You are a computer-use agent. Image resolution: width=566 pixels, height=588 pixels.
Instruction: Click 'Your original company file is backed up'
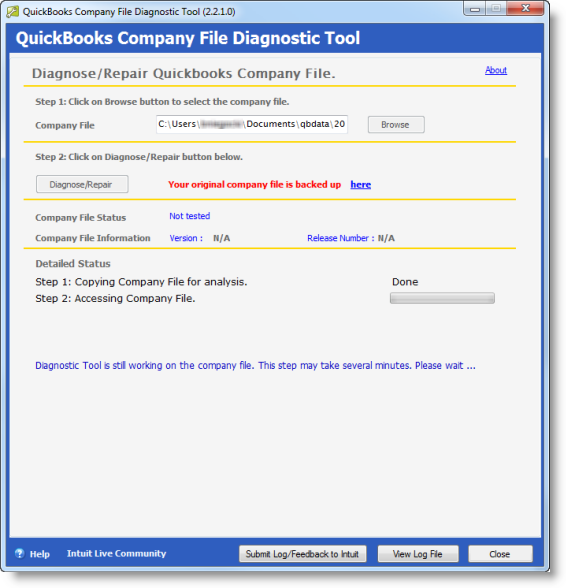255,184
